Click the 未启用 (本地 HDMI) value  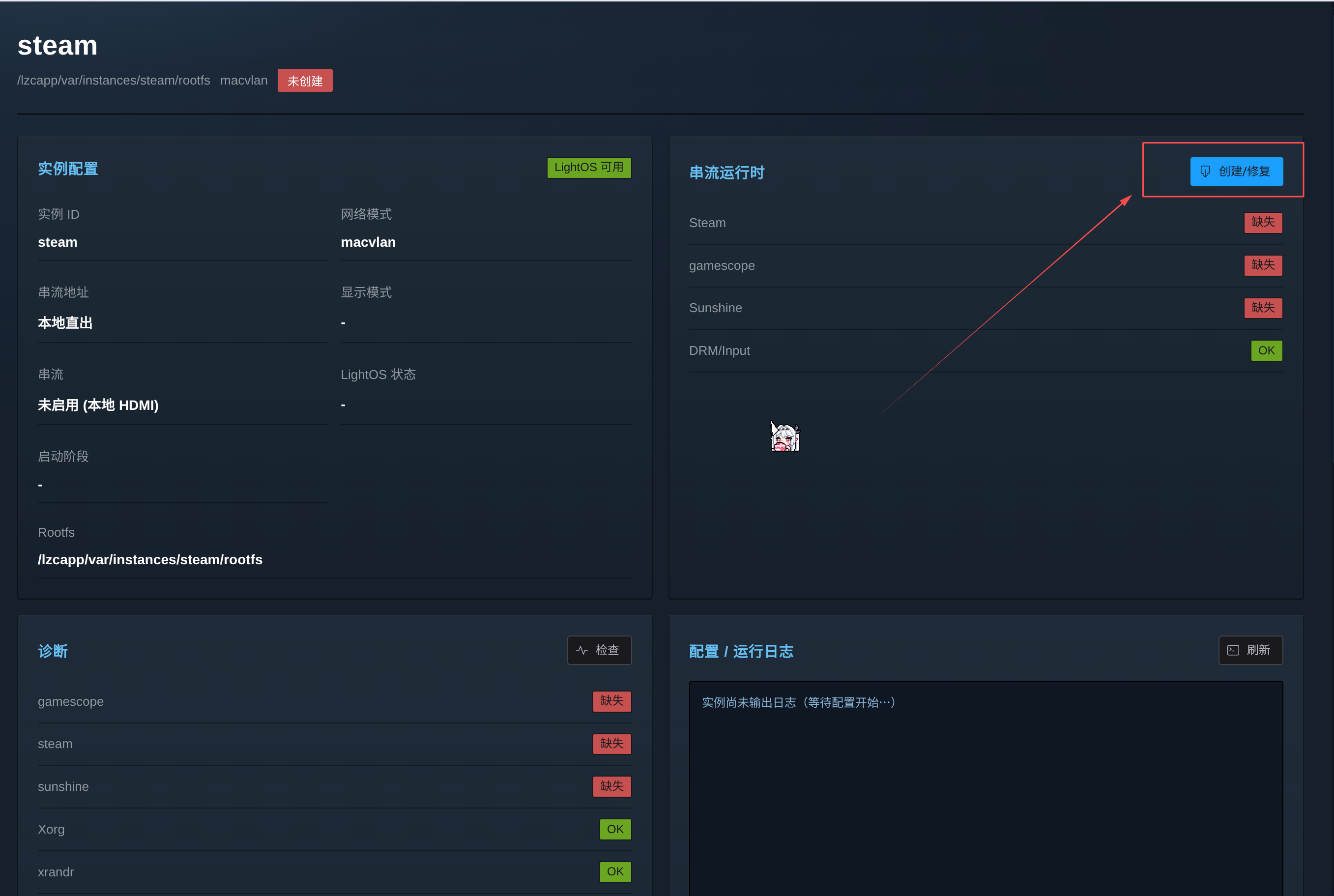pos(98,405)
